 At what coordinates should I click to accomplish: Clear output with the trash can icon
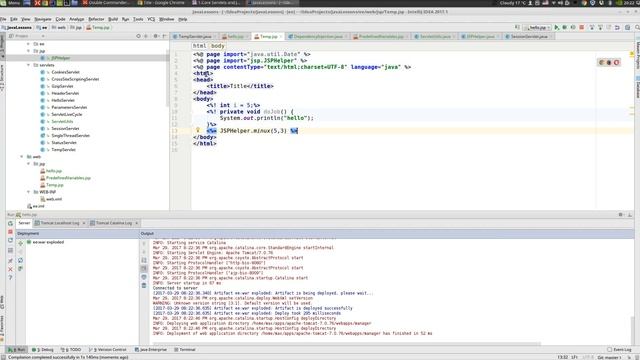144,285
